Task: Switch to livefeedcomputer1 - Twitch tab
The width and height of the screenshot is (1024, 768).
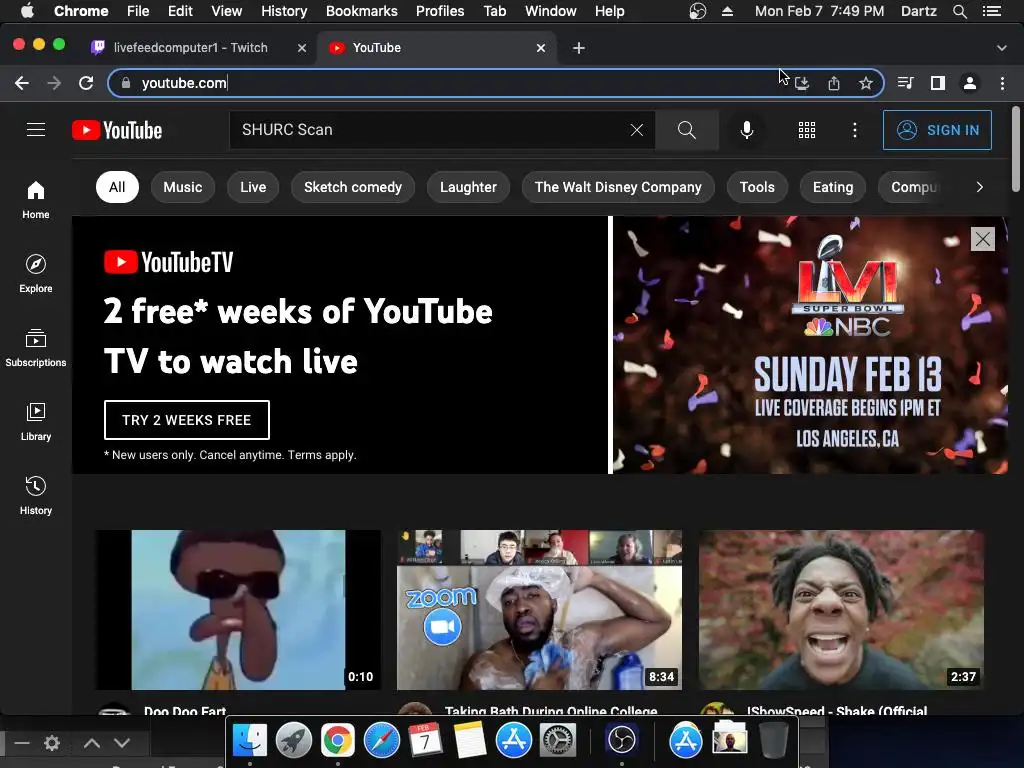Action: coord(191,48)
